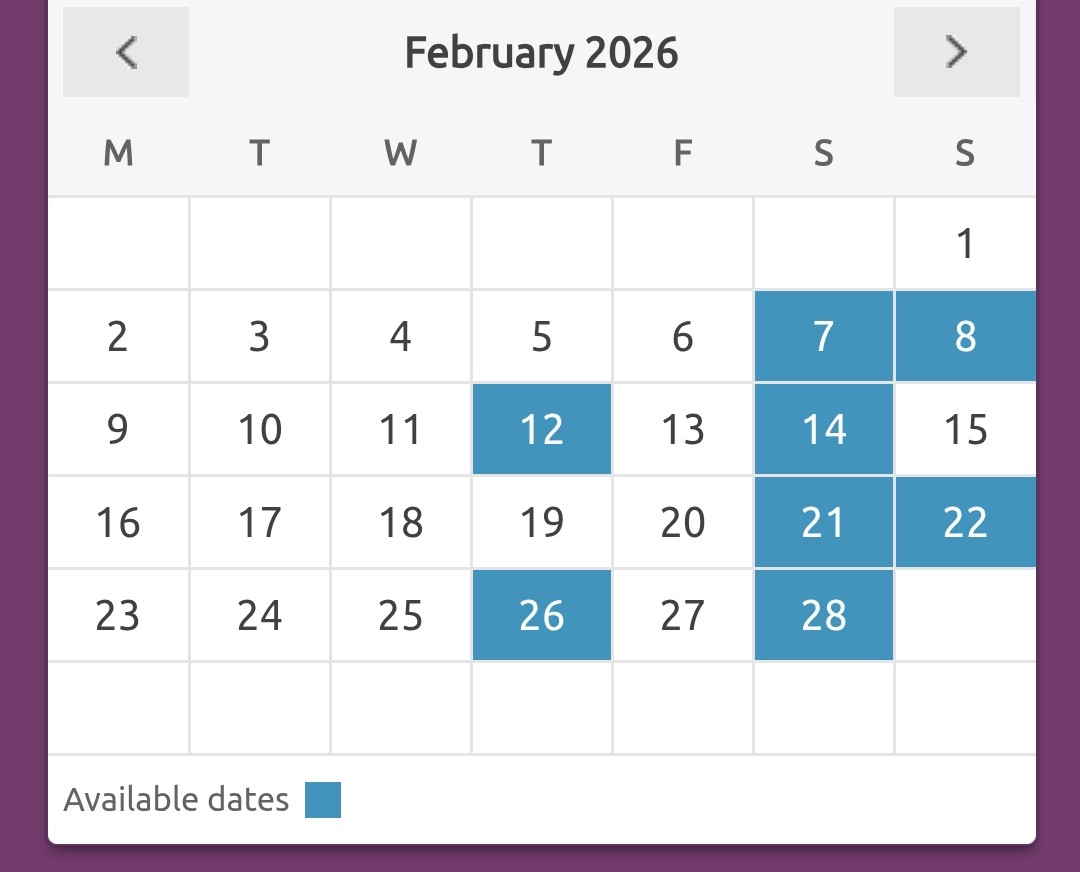Click date February 5

click(542, 337)
